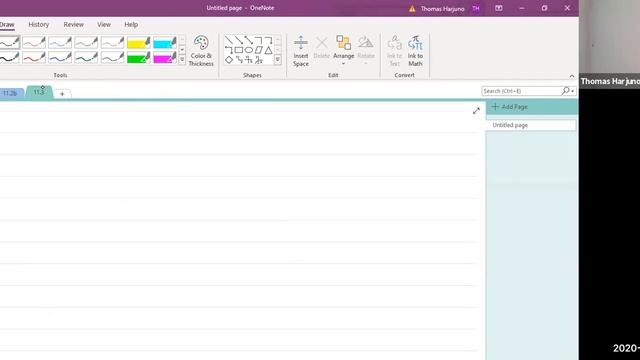Select Untitled page in page list

click(x=531, y=125)
